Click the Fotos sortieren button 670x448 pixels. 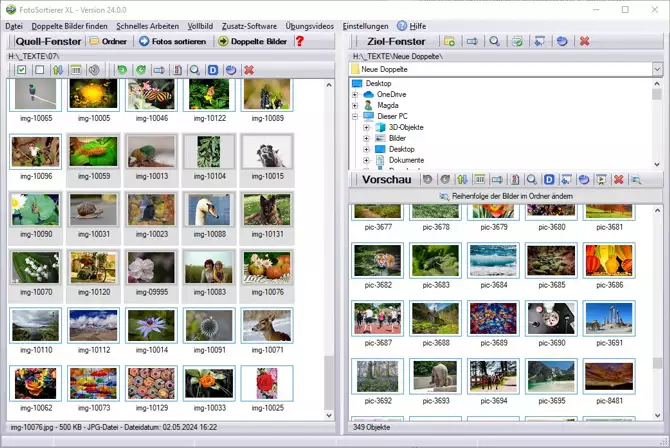pos(173,41)
